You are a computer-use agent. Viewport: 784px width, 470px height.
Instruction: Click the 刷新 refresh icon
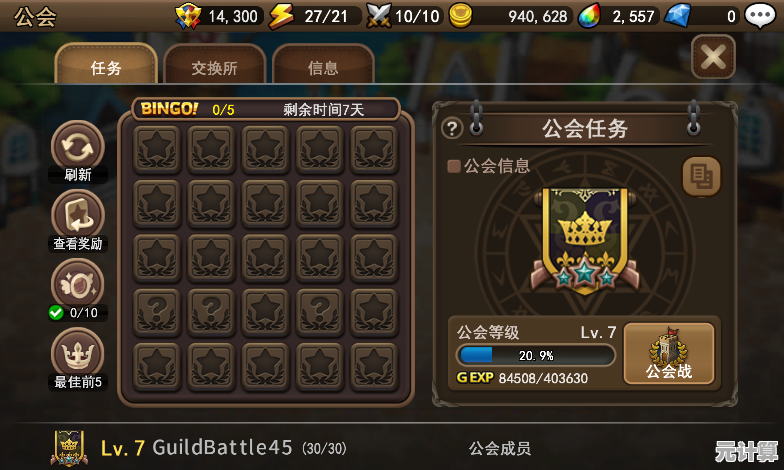(x=78, y=147)
